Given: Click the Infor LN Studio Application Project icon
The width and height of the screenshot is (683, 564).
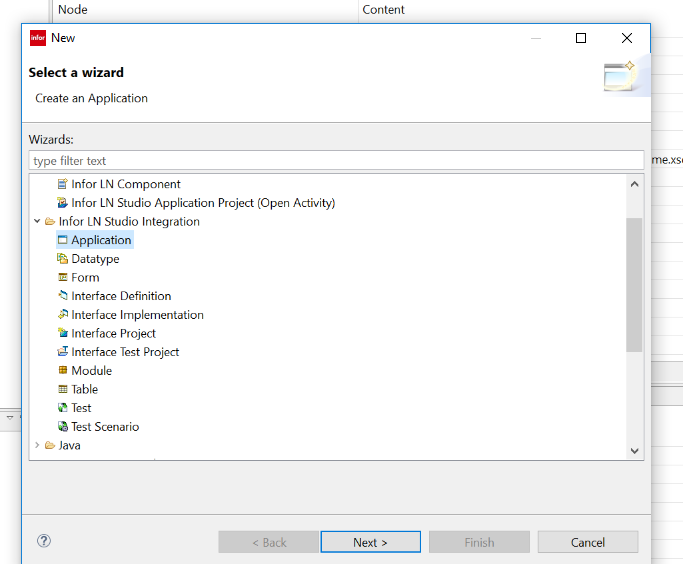Looking at the screenshot, I should point(63,203).
